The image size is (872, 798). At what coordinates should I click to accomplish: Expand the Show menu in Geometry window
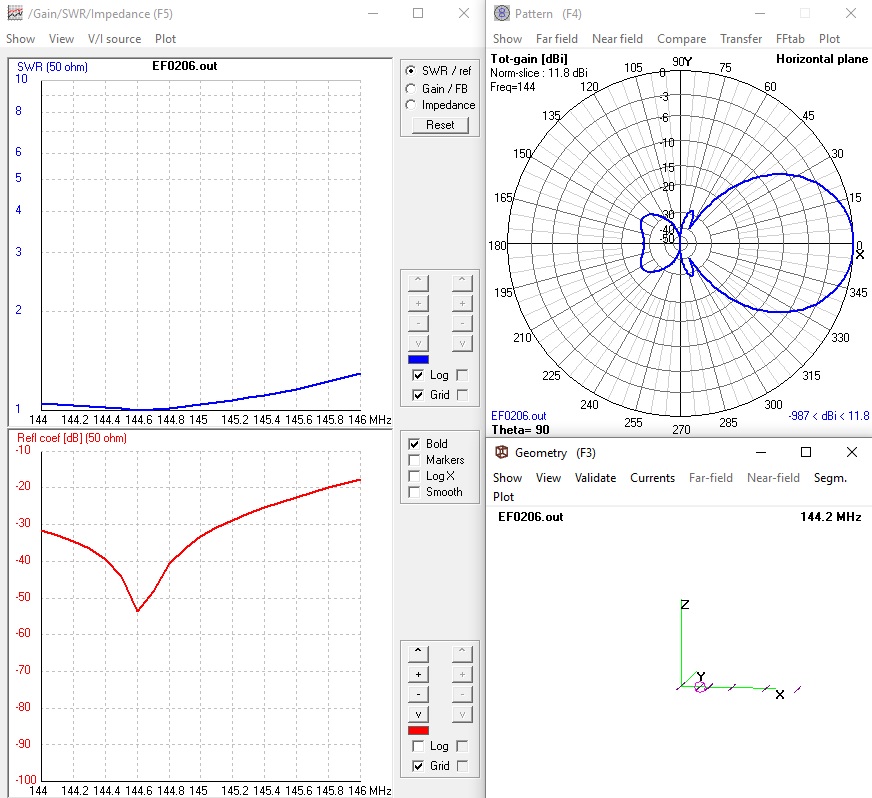click(507, 478)
